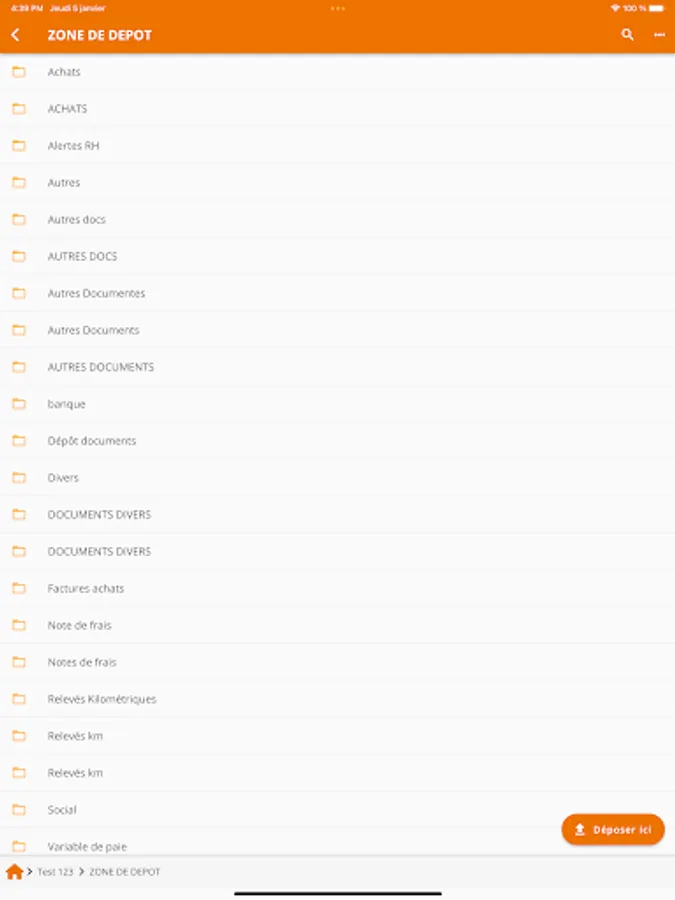Open the uppercase ACHATS folder
The image size is (675, 900).
point(338,109)
